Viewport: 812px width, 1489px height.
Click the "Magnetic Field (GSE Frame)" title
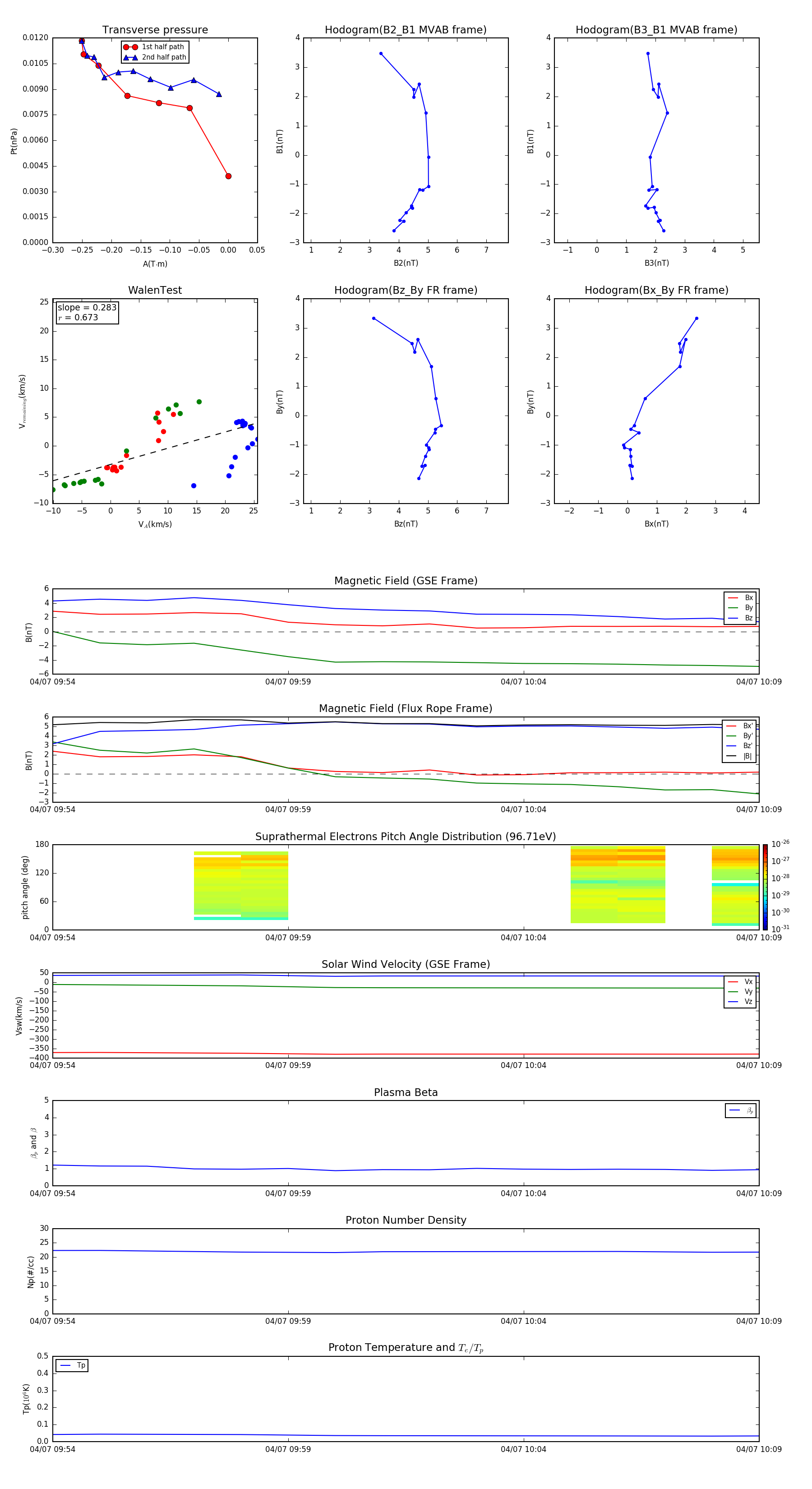click(406, 581)
